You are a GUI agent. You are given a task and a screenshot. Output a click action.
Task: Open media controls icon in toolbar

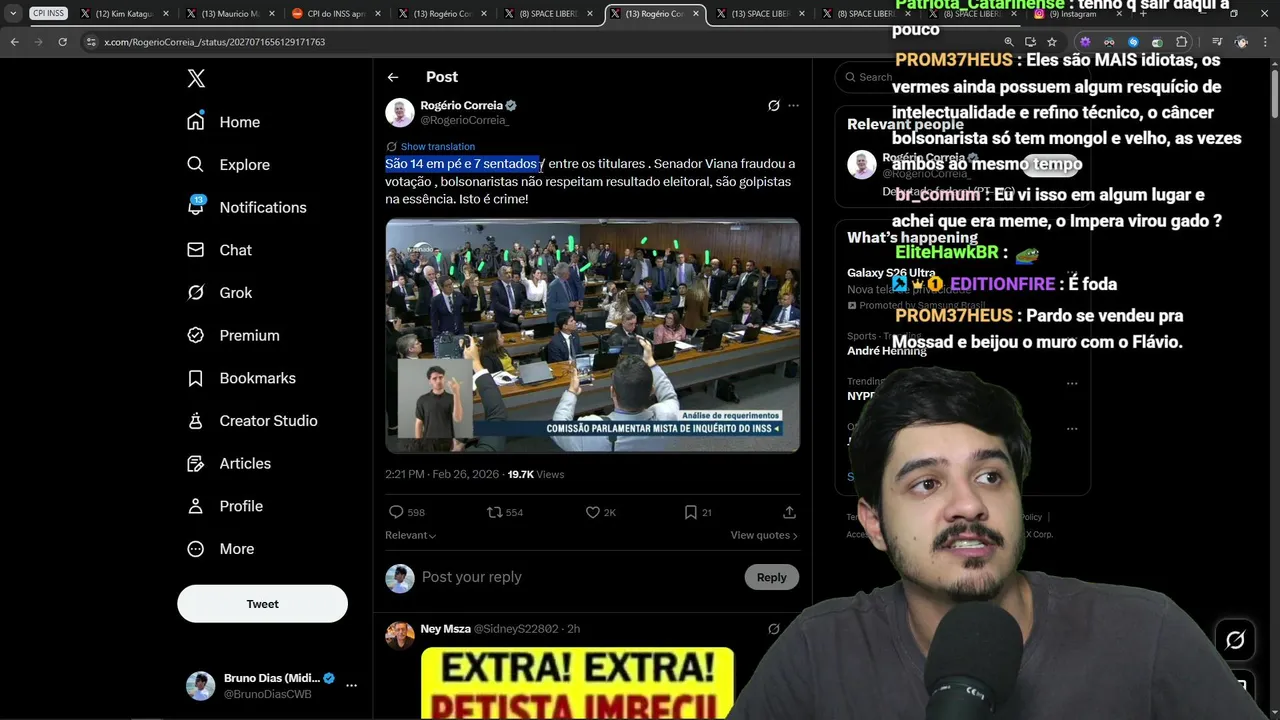click(1217, 42)
